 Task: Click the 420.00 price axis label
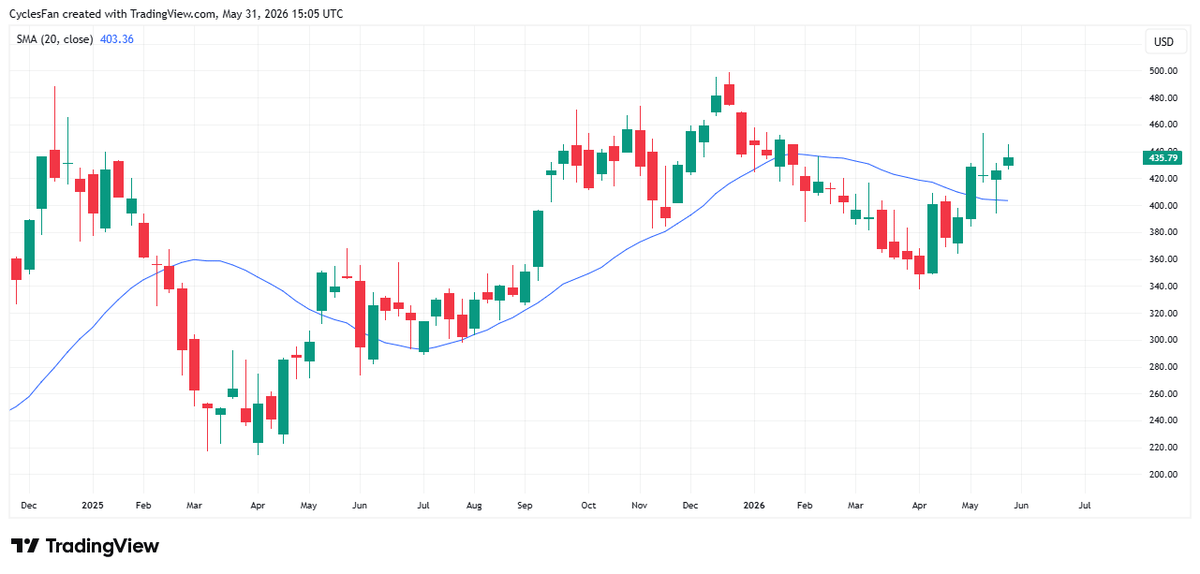pyautogui.click(x=1163, y=179)
